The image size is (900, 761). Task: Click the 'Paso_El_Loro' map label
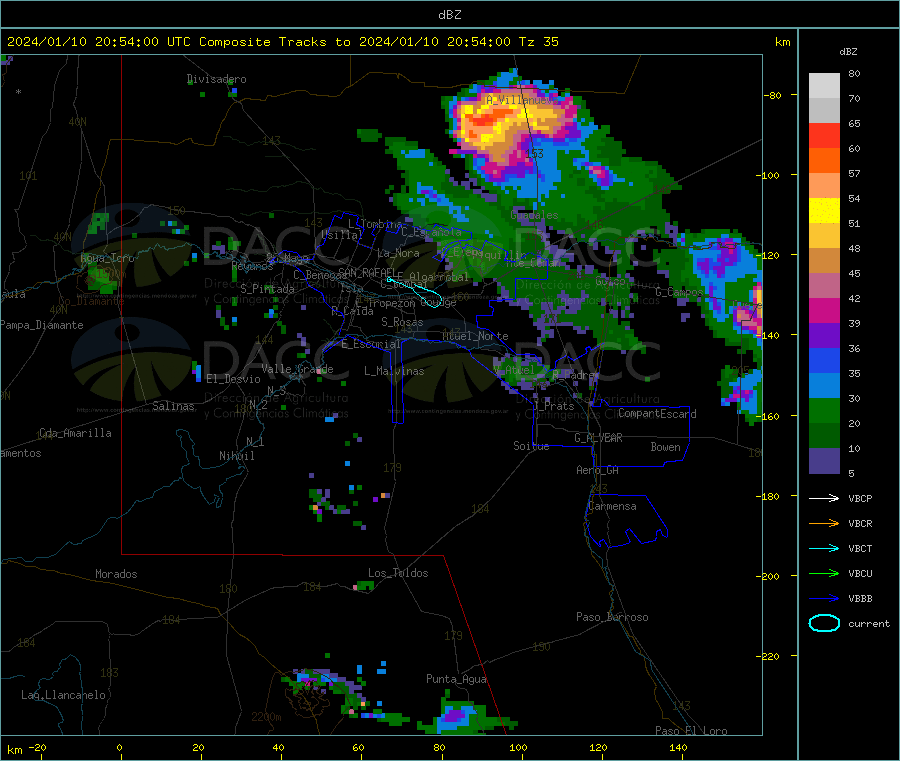tap(692, 731)
